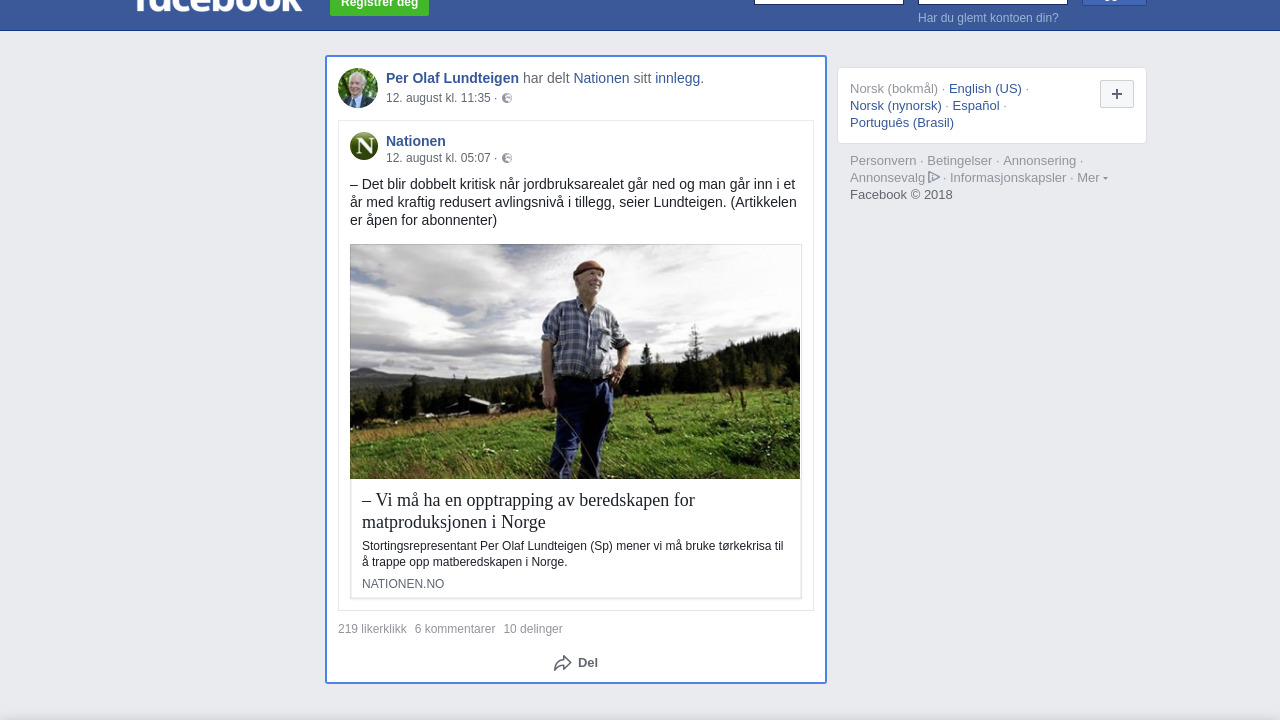Open Per Olaf Lundteigen's profile name link
The image size is (1280, 720).
452,78
